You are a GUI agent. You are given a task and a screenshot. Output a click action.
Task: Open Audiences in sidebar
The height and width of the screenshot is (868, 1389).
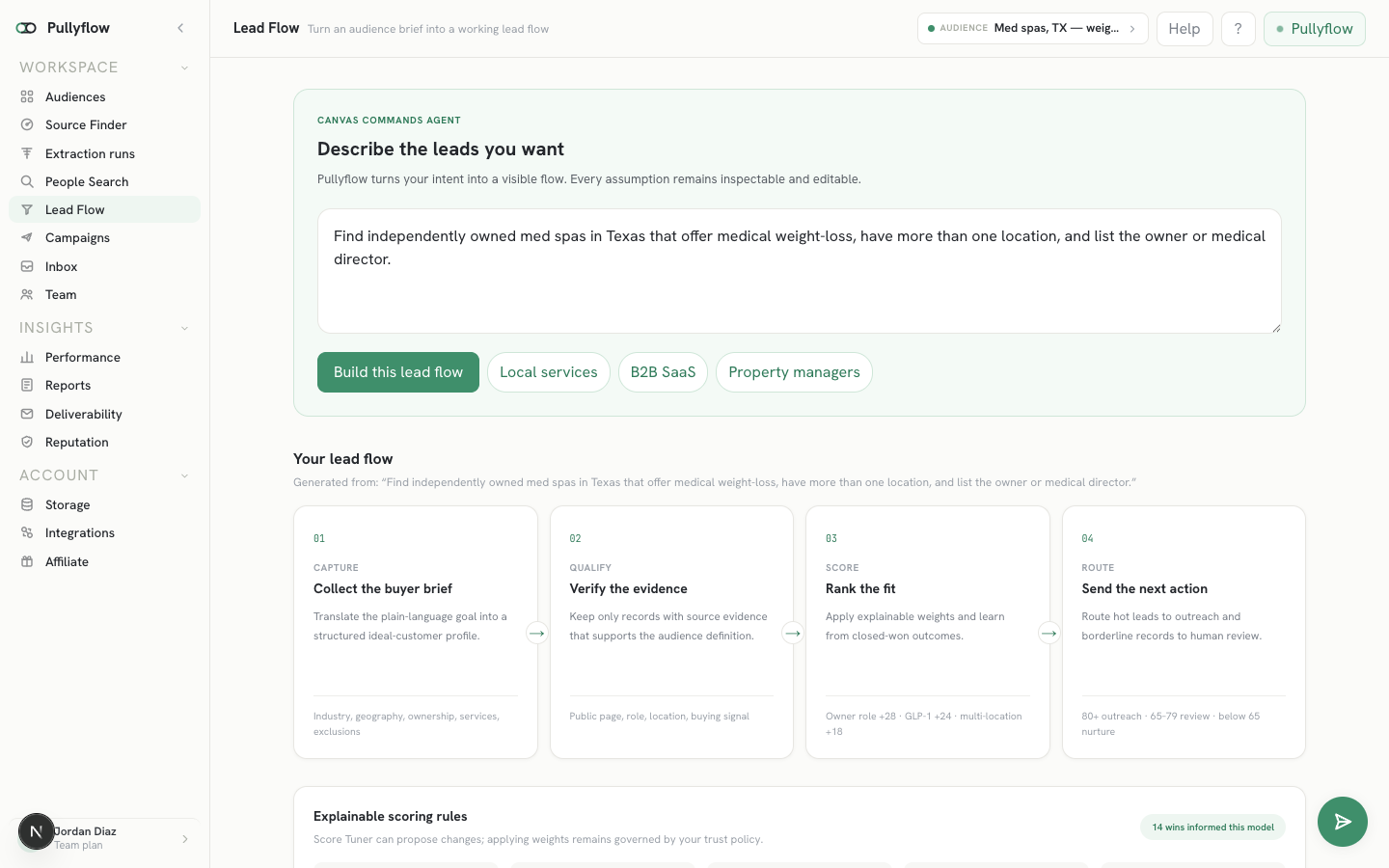(x=104, y=96)
